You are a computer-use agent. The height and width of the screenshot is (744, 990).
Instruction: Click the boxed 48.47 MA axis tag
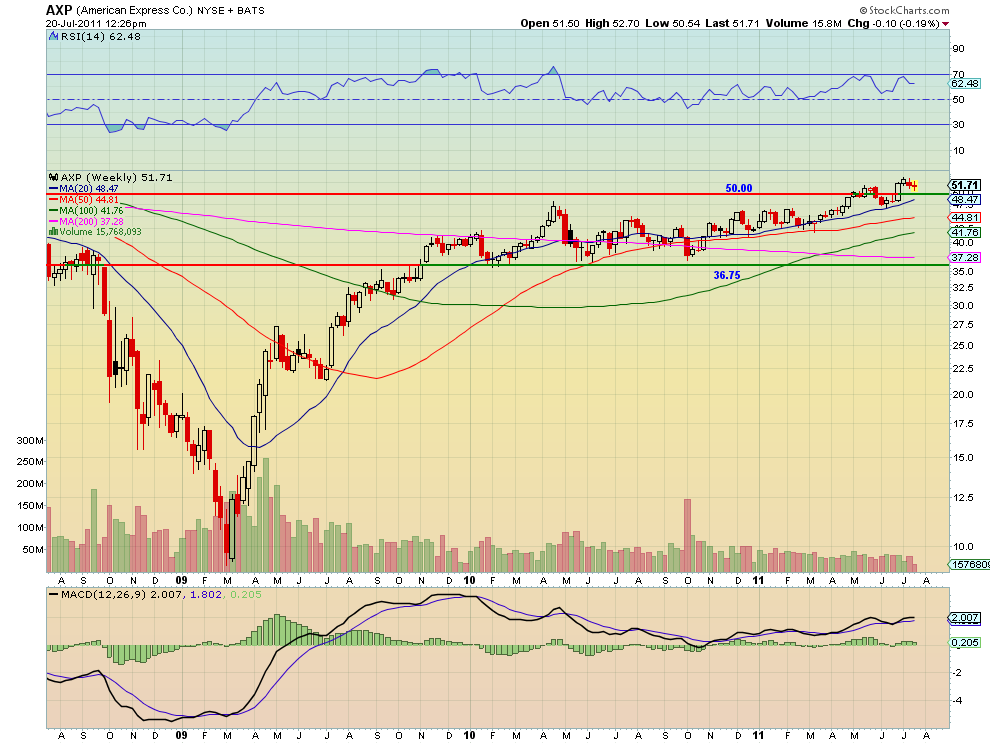tap(965, 200)
